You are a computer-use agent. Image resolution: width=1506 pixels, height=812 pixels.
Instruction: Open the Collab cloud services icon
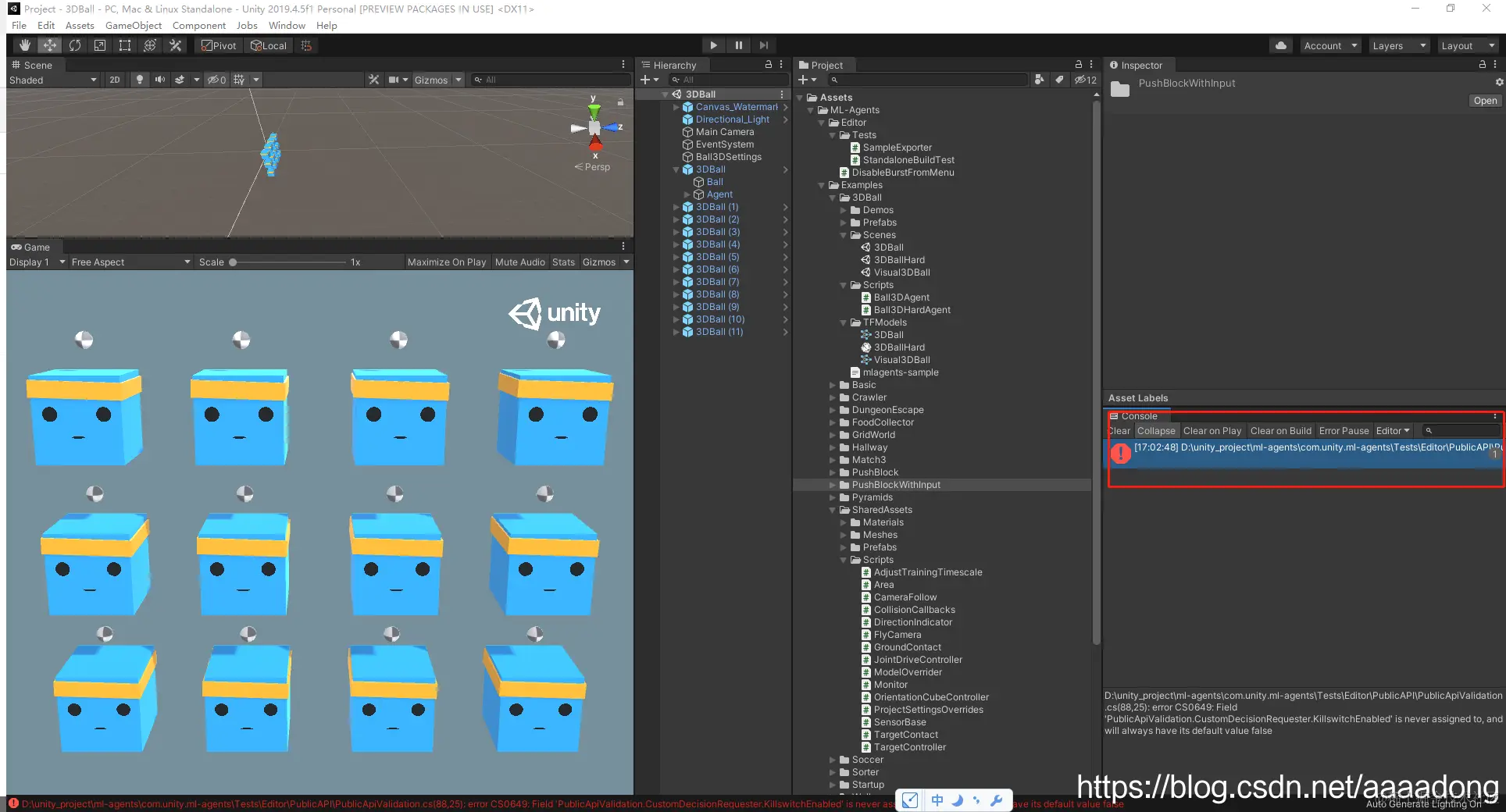point(1281,45)
